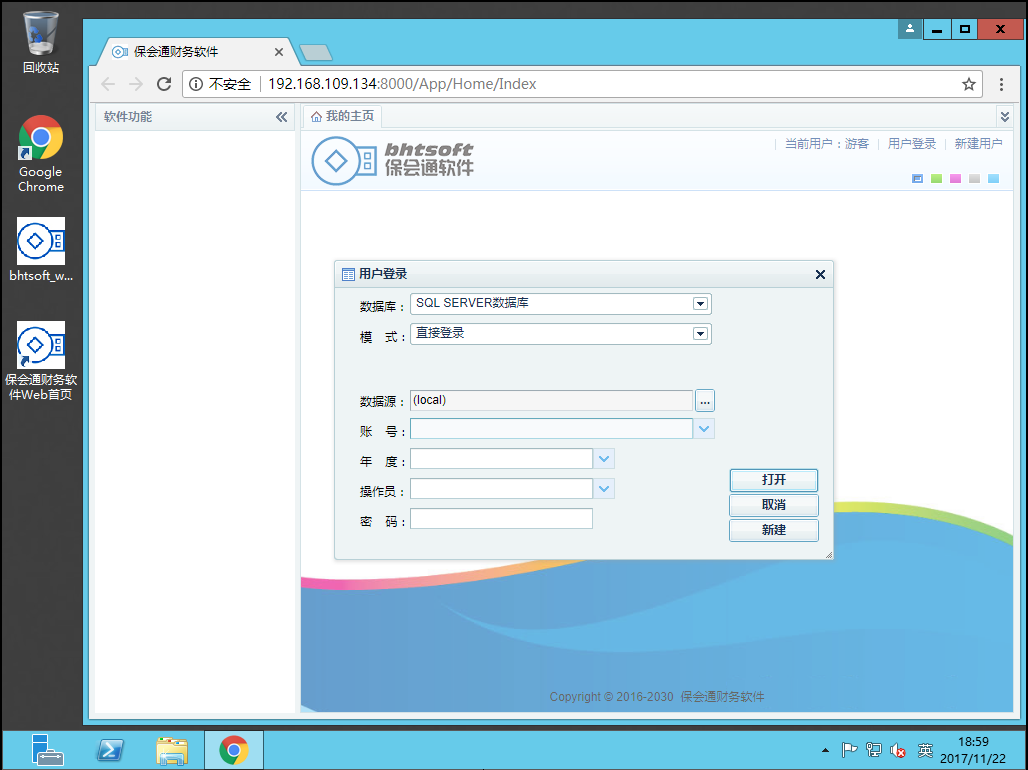Collapse the 软件功能 side panel
Image resolution: width=1028 pixels, height=770 pixels.
pos(281,117)
